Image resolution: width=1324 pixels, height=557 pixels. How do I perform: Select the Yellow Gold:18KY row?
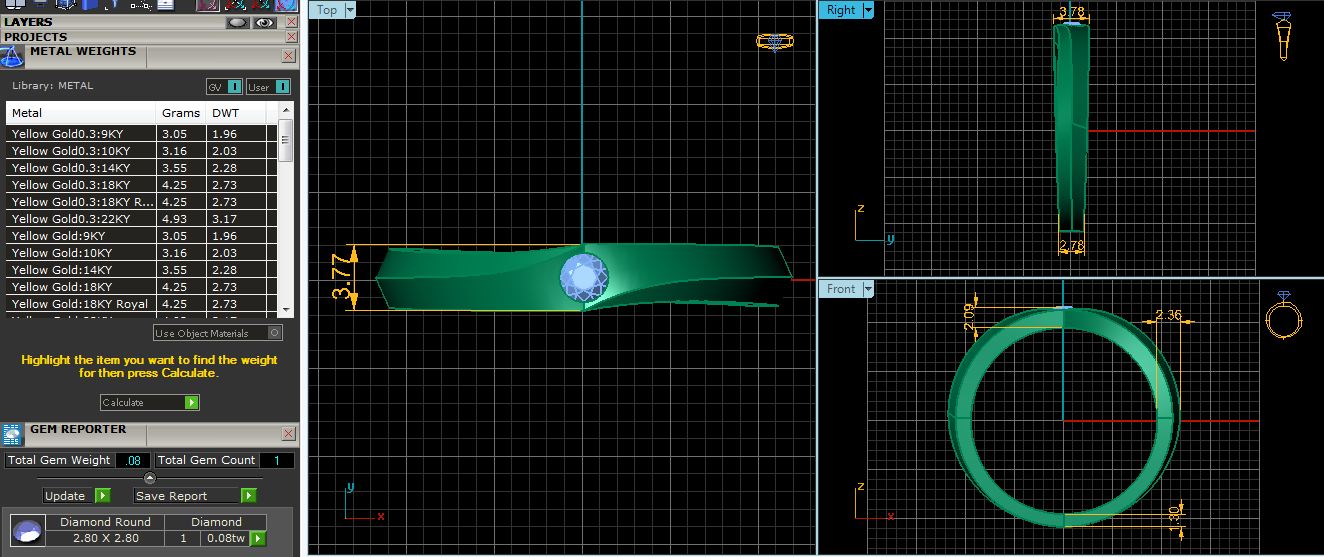pyautogui.click(x=142, y=287)
